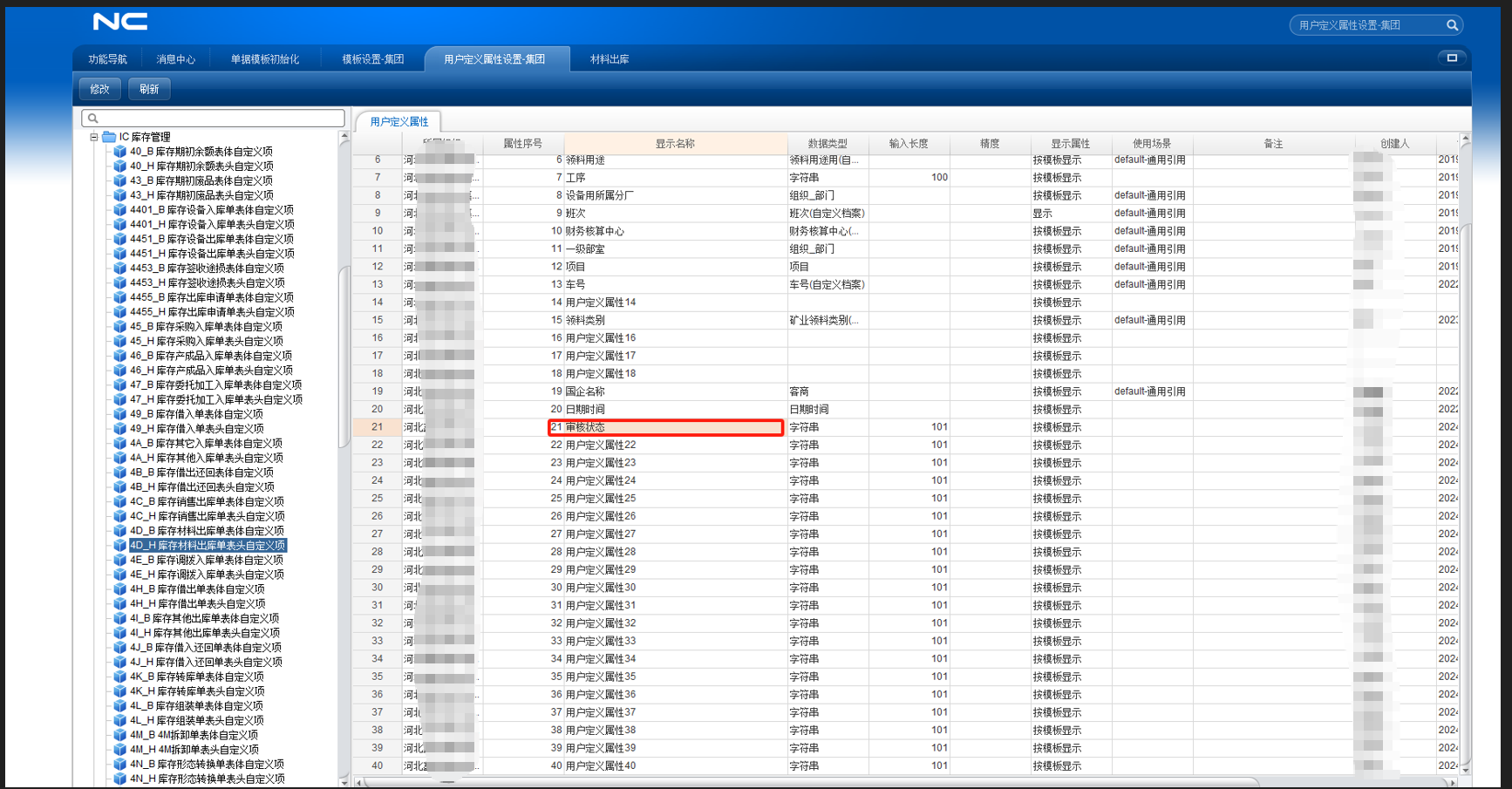The width and height of the screenshot is (1512, 789).
Task: Click row number 15 in the table
Action: [378, 320]
